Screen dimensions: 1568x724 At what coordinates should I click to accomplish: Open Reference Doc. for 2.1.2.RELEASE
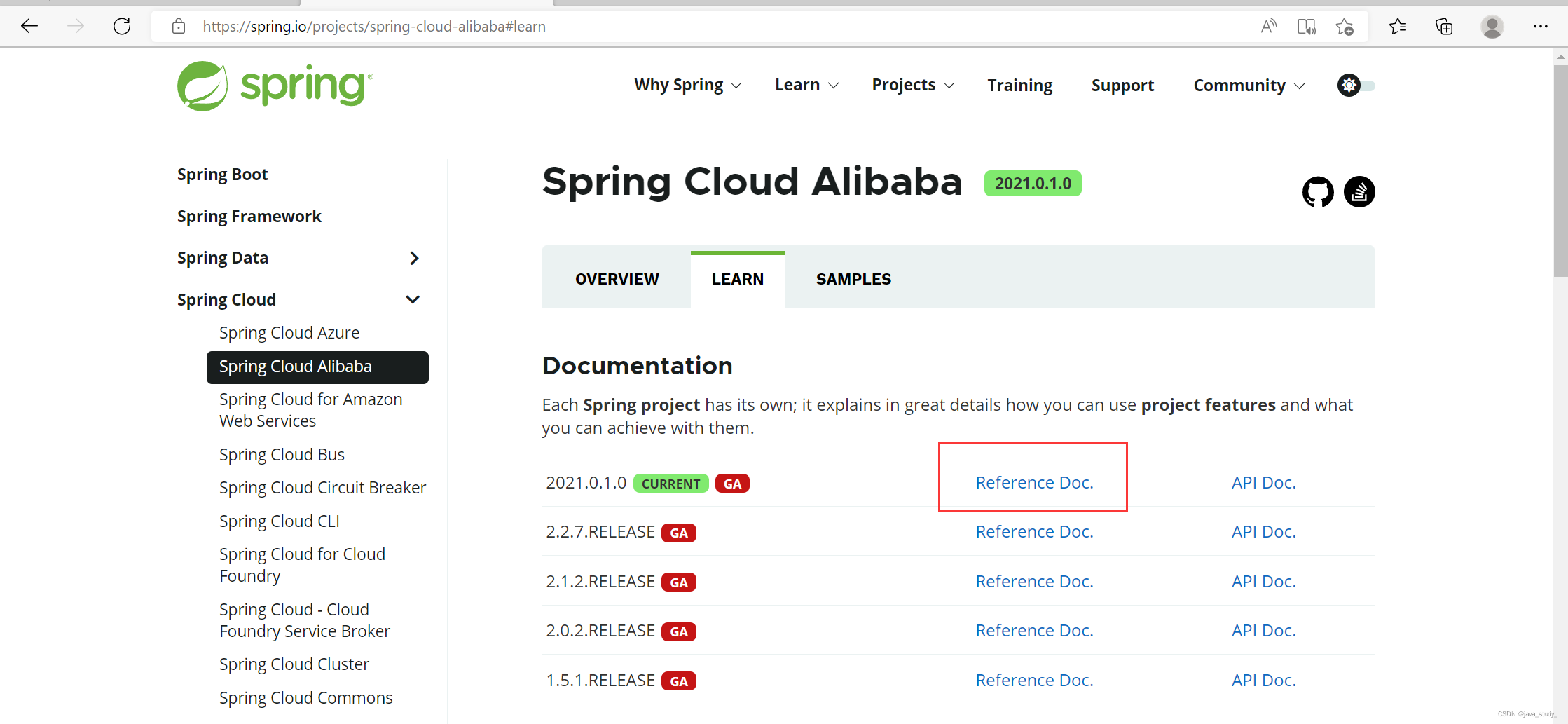(x=1034, y=581)
